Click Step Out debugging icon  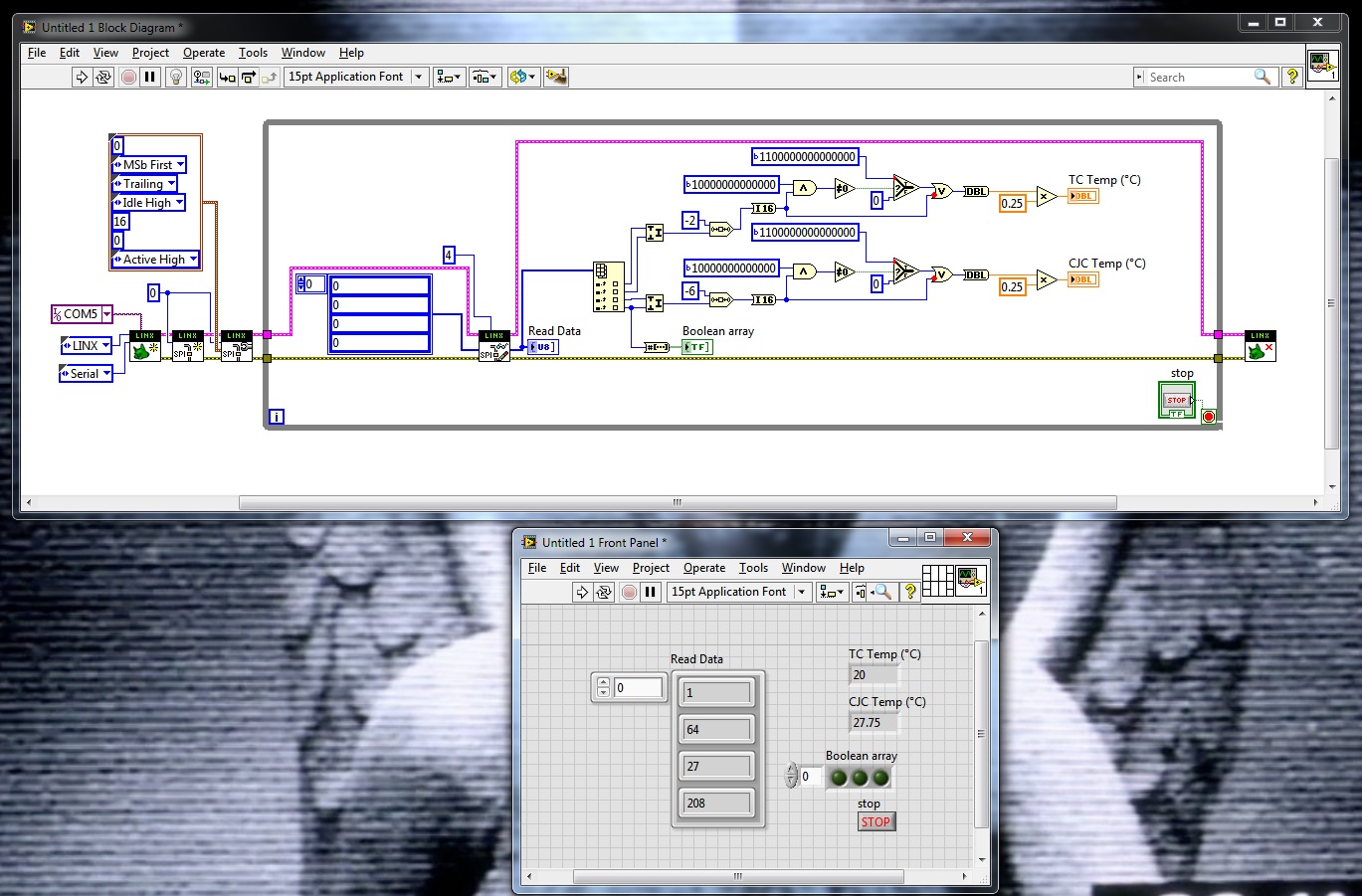click(x=270, y=77)
